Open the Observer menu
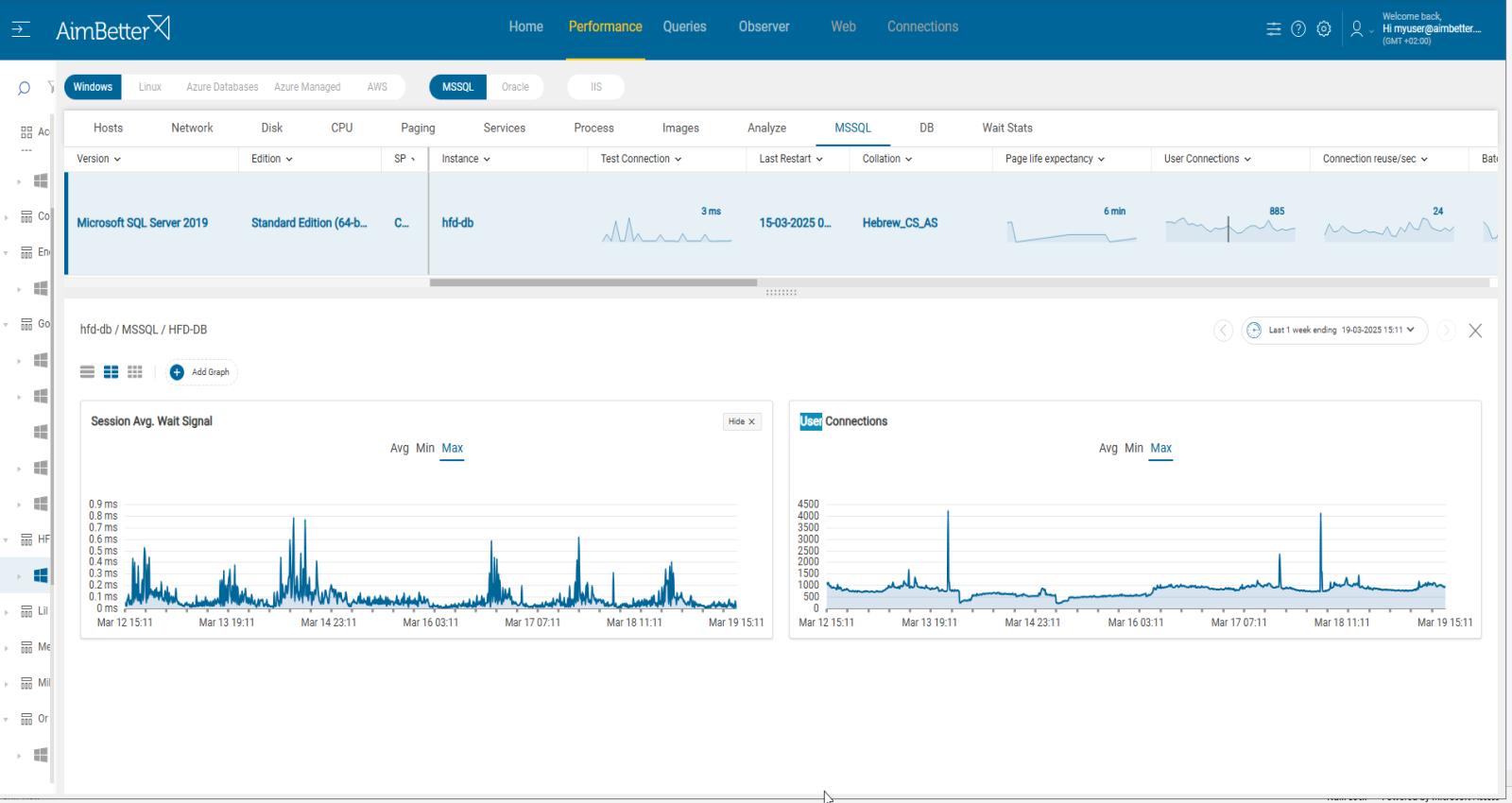 coord(764,26)
